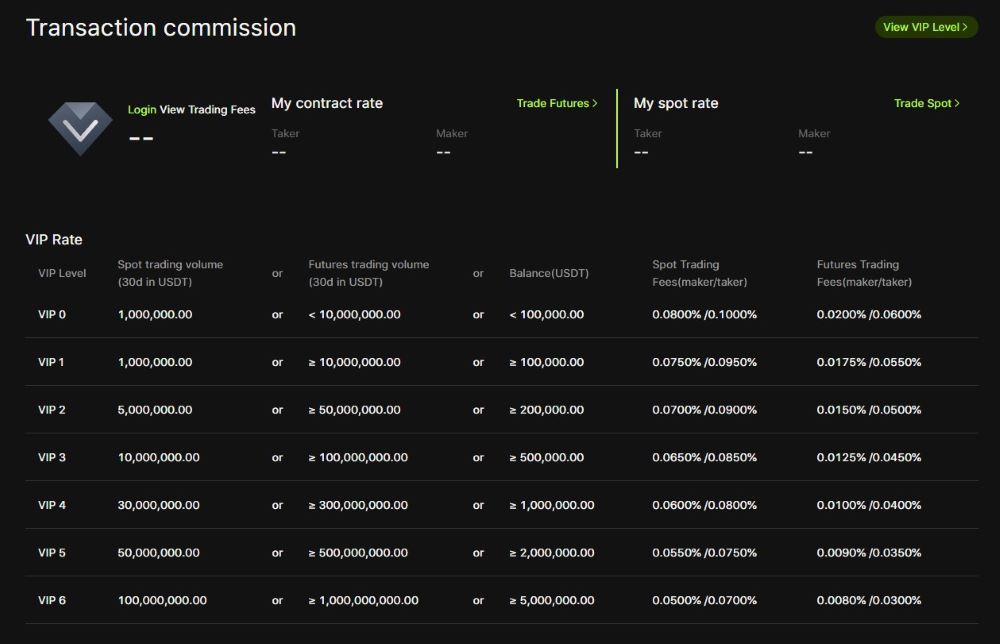Select the VIP 3 row label
This screenshot has height=644, width=1000.
coord(52,457)
